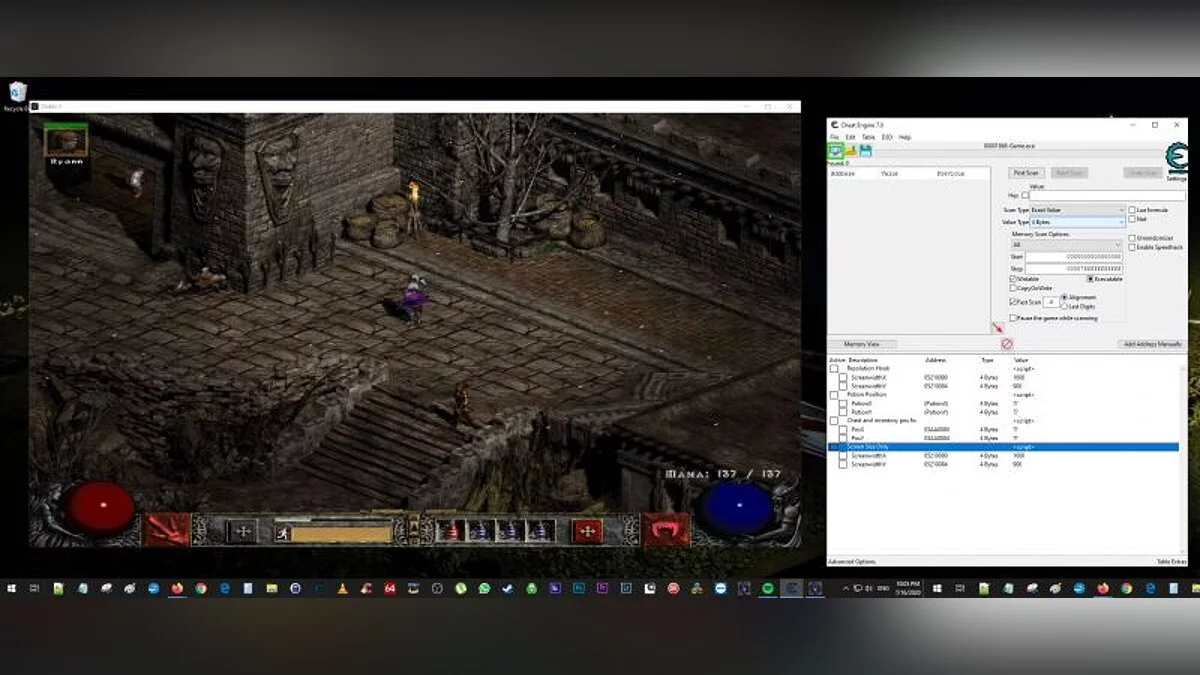Expand the Memory Scan Options dropdown
Image resolution: width=1200 pixels, height=675 pixels.
click(x=1065, y=245)
